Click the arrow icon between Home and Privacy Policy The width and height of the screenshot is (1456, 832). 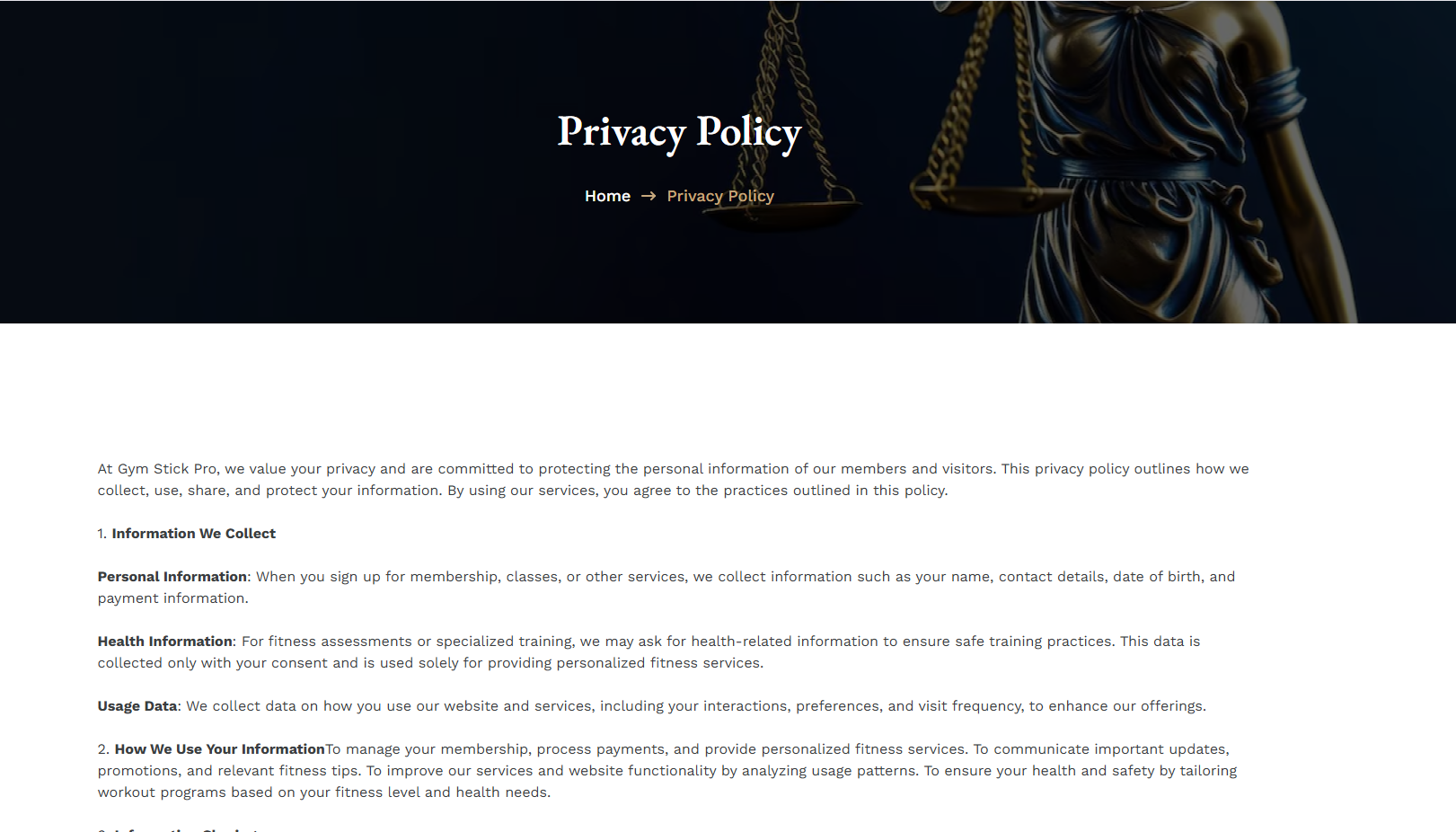click(x=649, y=196)
